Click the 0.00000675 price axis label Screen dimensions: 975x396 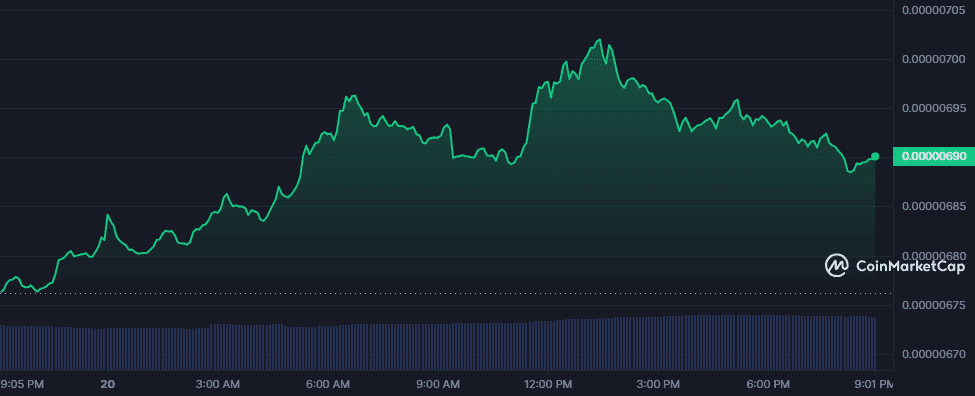click(x=933, y=305)
